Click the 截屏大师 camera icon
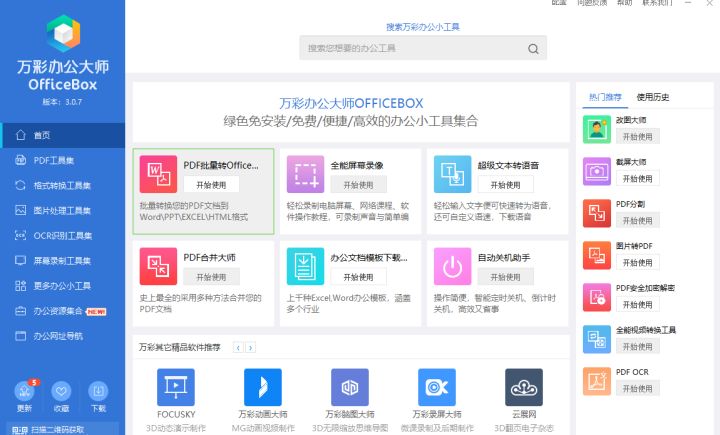This screenshot has width=720, height=435. [596, 171]
